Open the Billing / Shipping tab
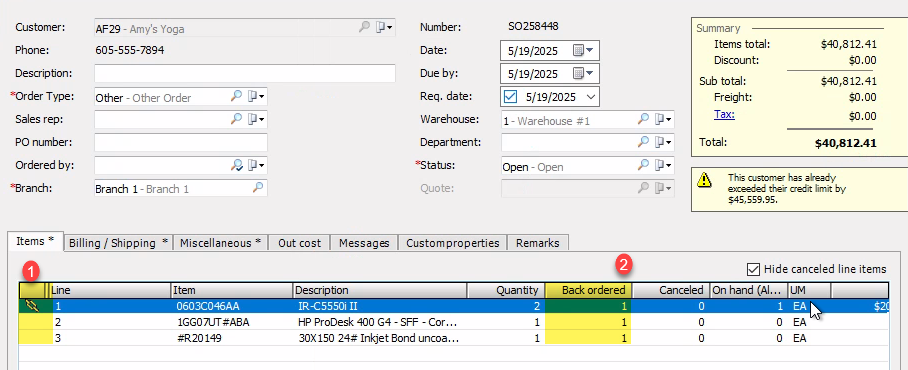 tap(118, 243)
